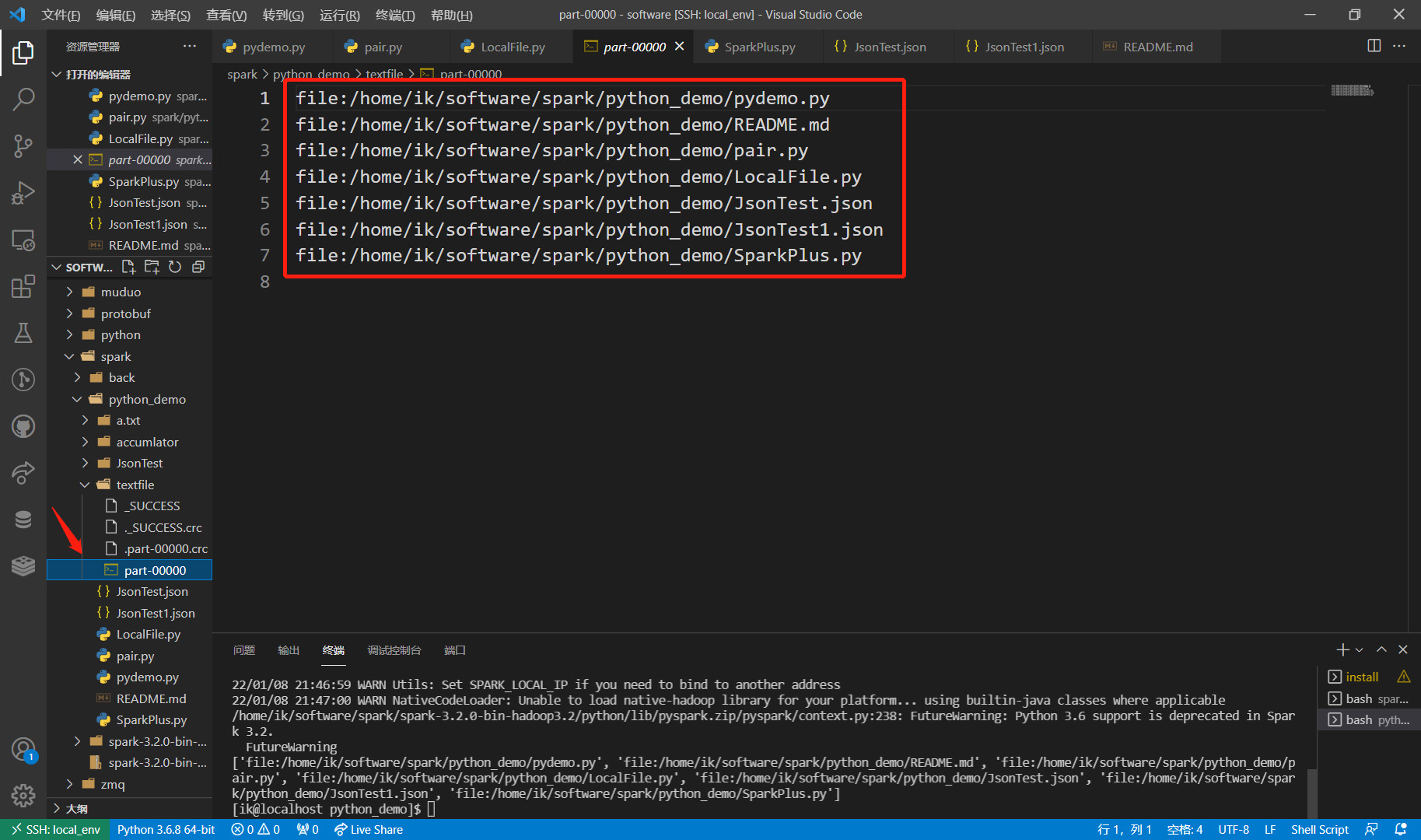Split the editor to the right
Image resolution: width=1421 pixels, height=840 pixels.
pos(1374,46)
